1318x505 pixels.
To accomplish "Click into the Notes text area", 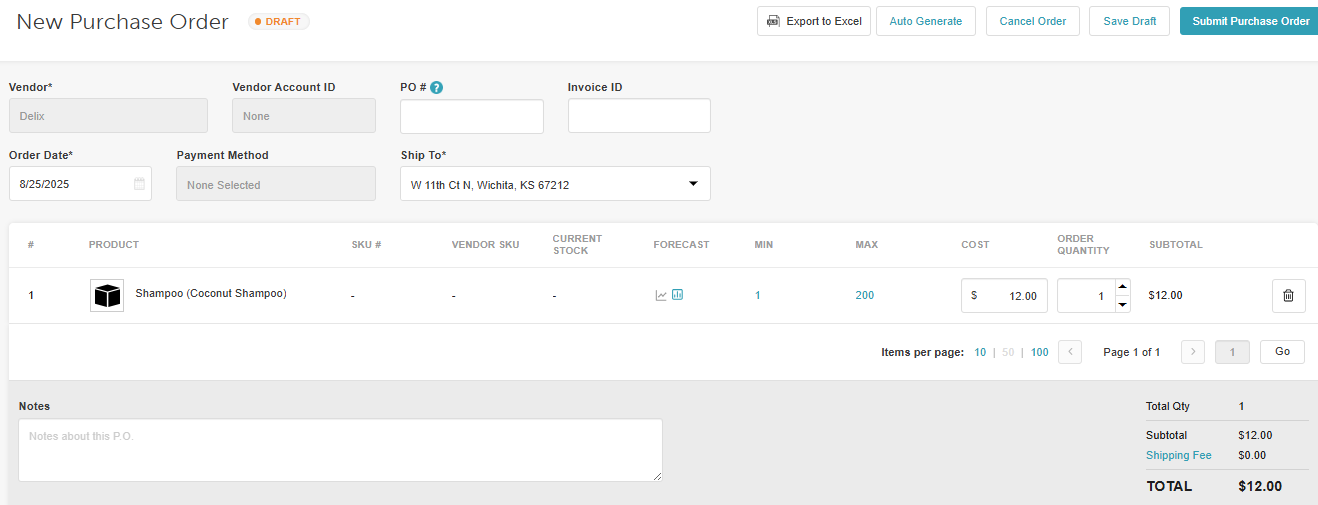I will (x=340, y=450).
